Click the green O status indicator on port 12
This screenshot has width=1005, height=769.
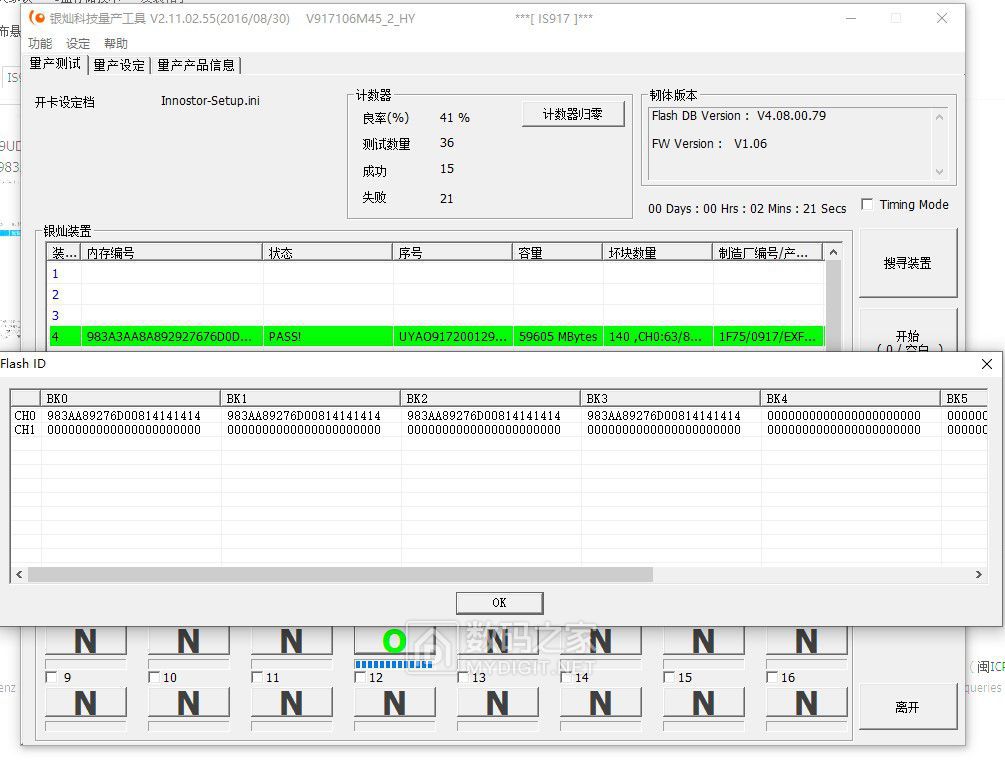394,640
